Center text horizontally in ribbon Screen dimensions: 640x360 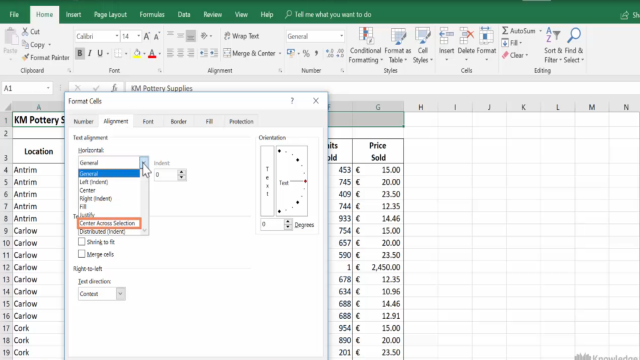click(x=180, y=53)
